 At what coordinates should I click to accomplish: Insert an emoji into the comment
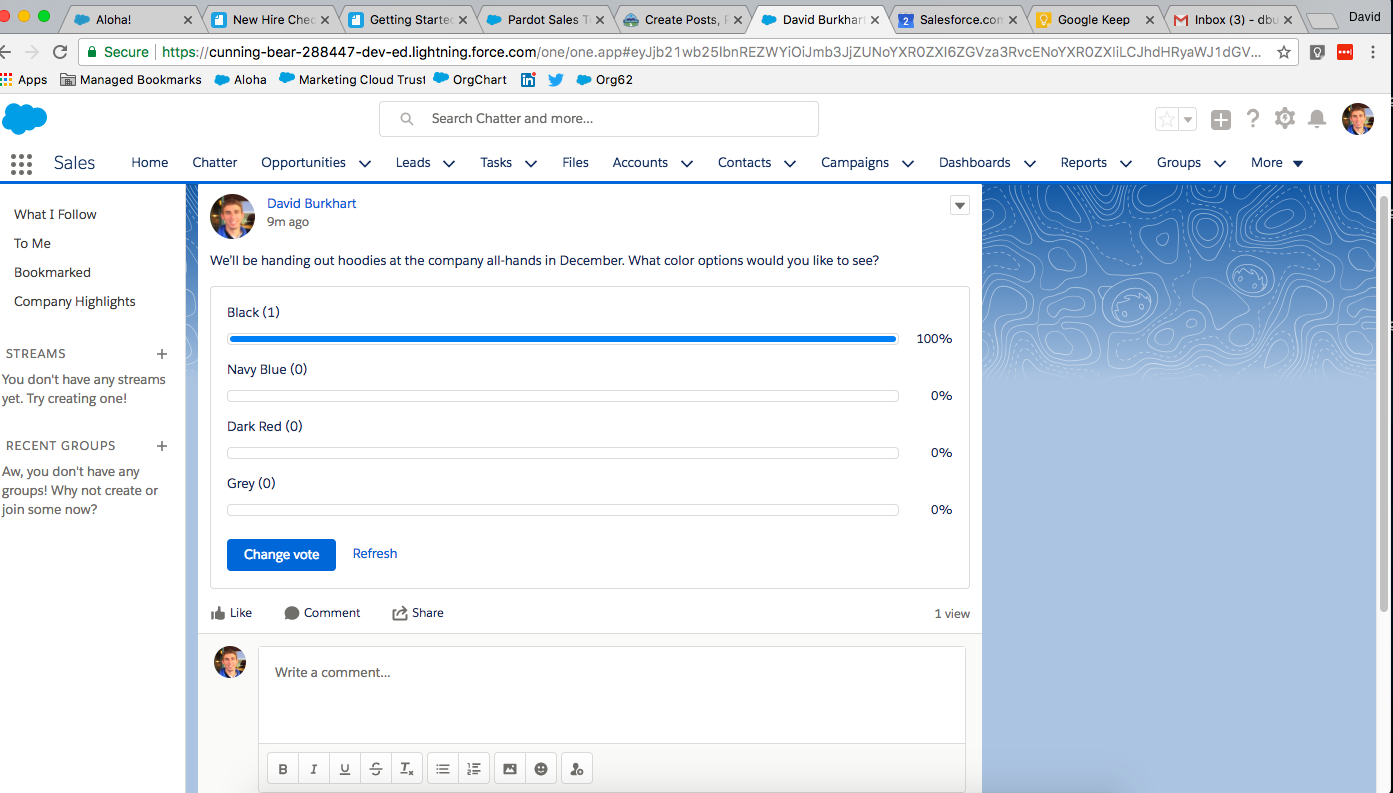pos(541,769)
